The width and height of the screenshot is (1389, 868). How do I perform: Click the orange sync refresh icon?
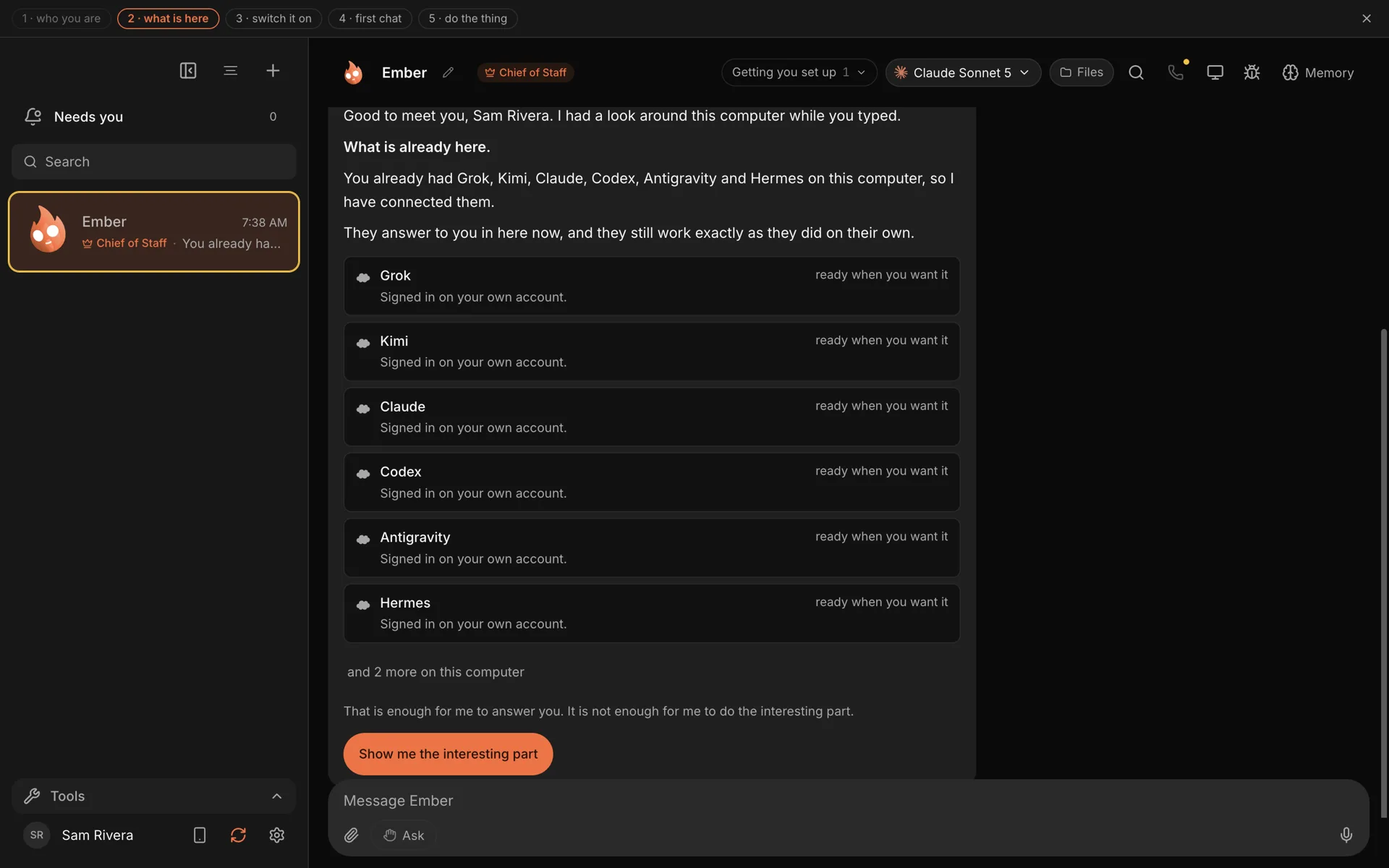tap(238, 835)
